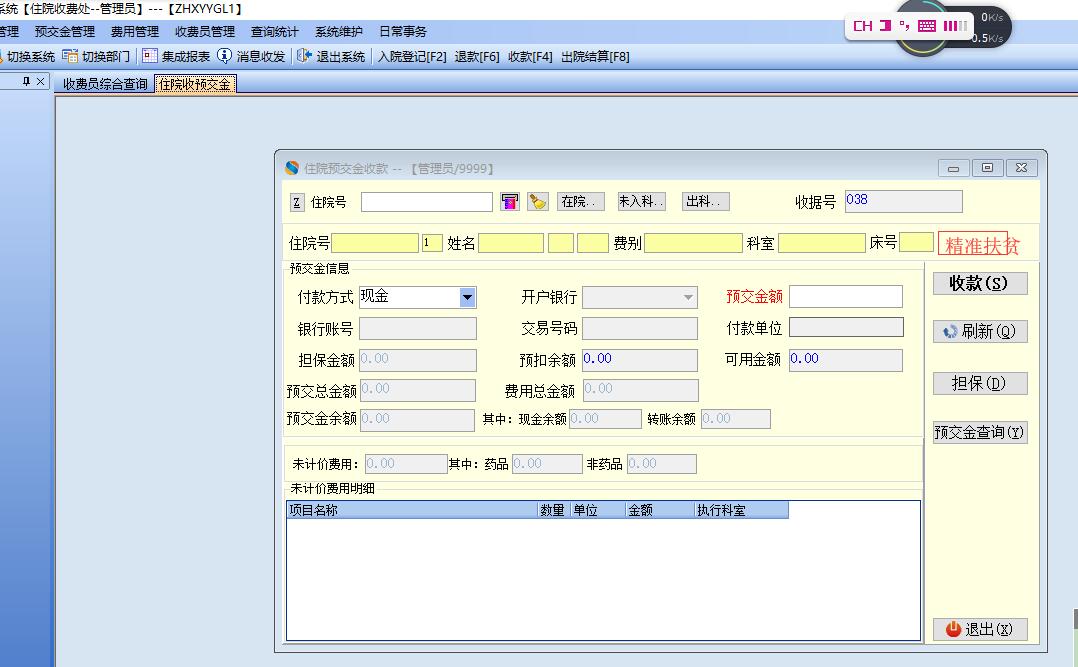Click the 项目名称 column header
Image resolution: width=1078 pixels, height=667 pixels.
(412, 510)
